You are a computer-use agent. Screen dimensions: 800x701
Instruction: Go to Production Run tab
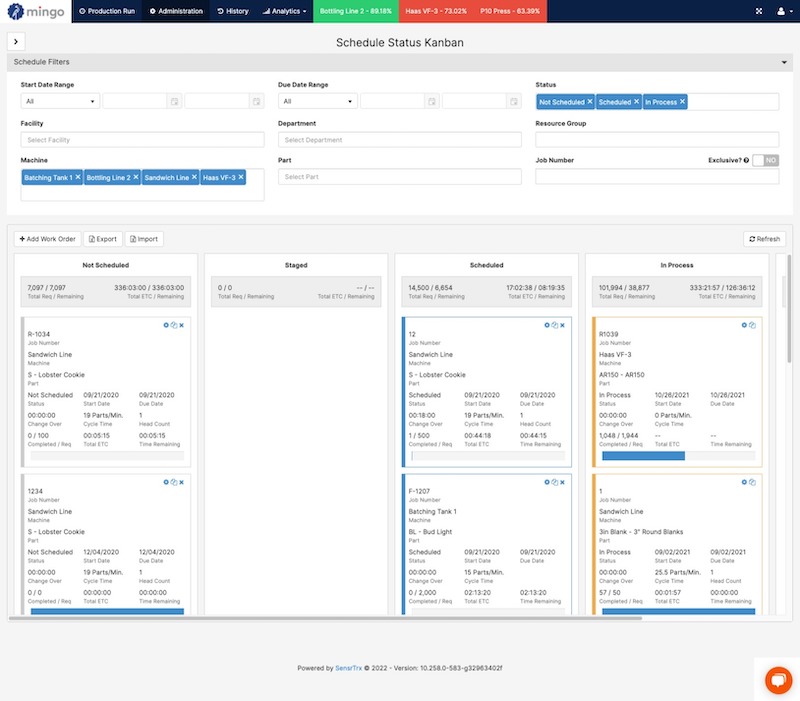click(107, 11)
